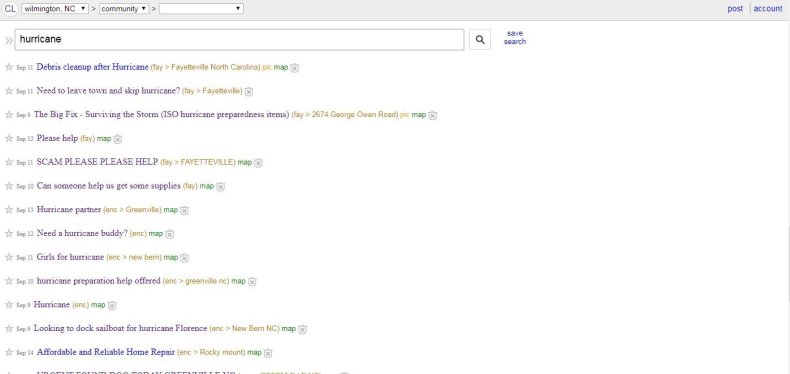Open the 'Girls for hurricane' listing
Image resolution: width=790 pixels, height=374 pixels.
click(71, 257)
